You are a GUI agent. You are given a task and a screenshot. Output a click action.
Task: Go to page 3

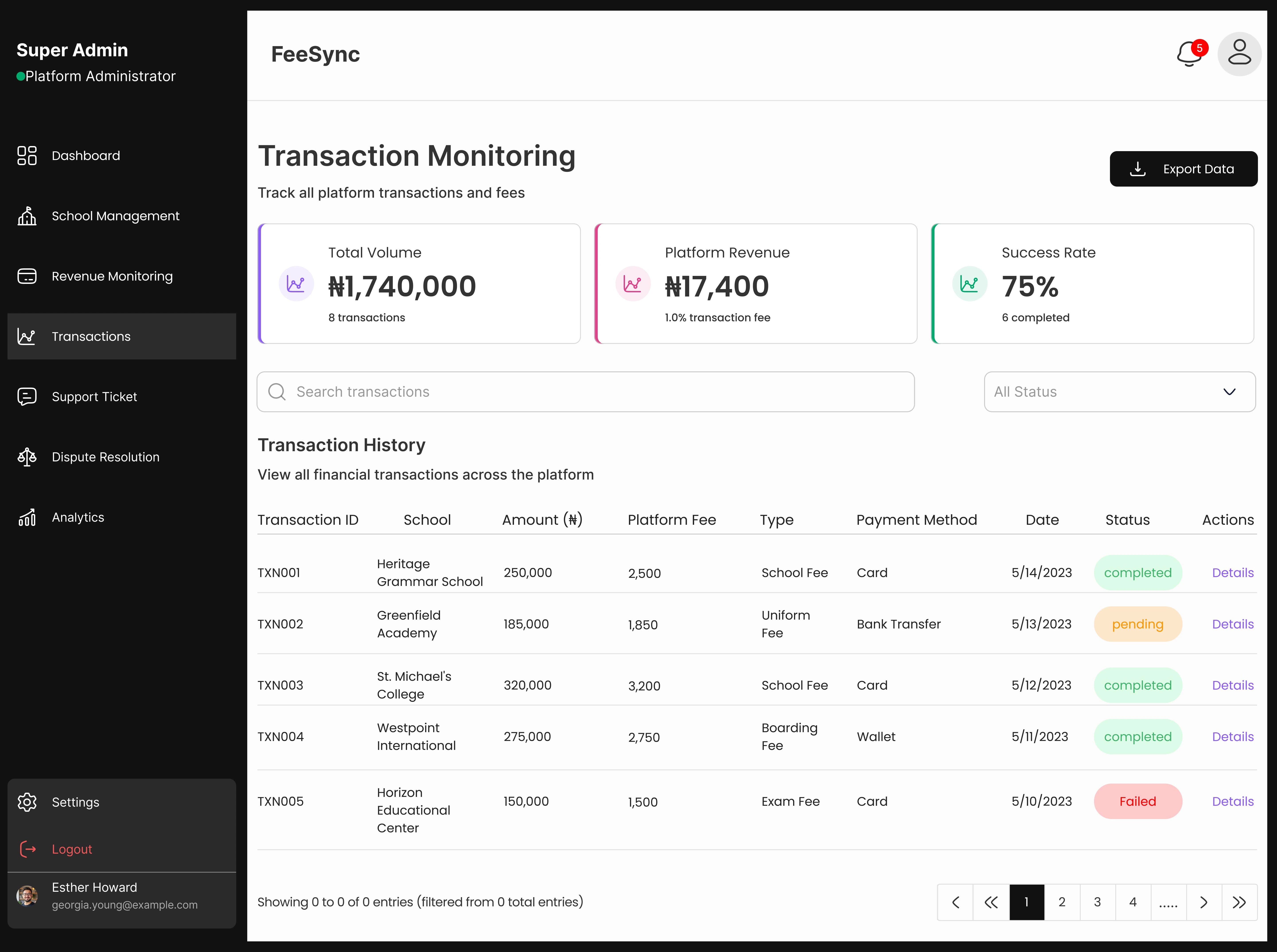click(1097, 902)
